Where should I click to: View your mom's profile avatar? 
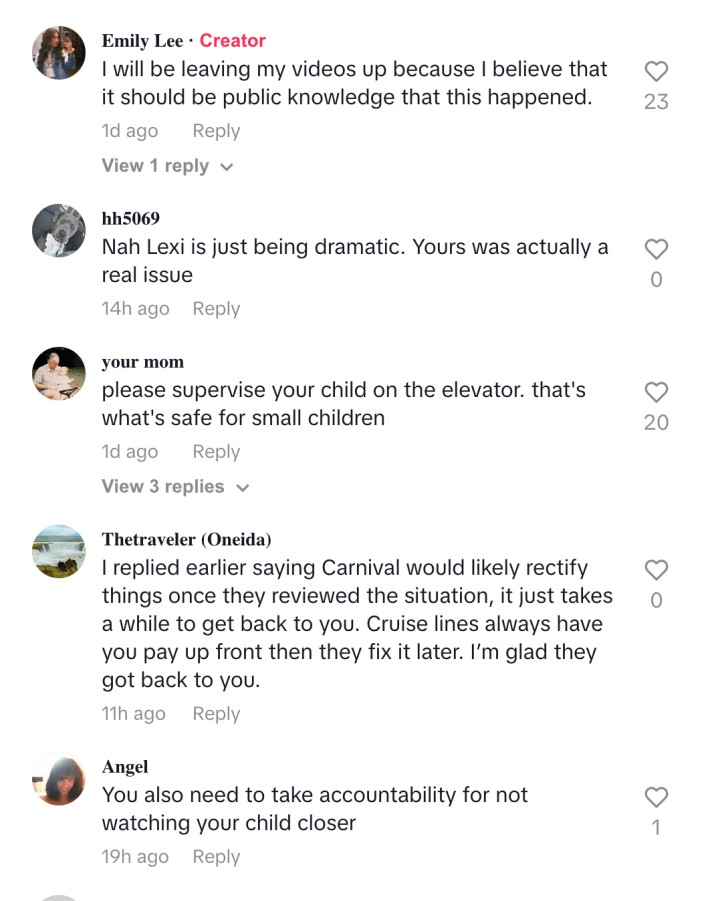tap(59, 374)
